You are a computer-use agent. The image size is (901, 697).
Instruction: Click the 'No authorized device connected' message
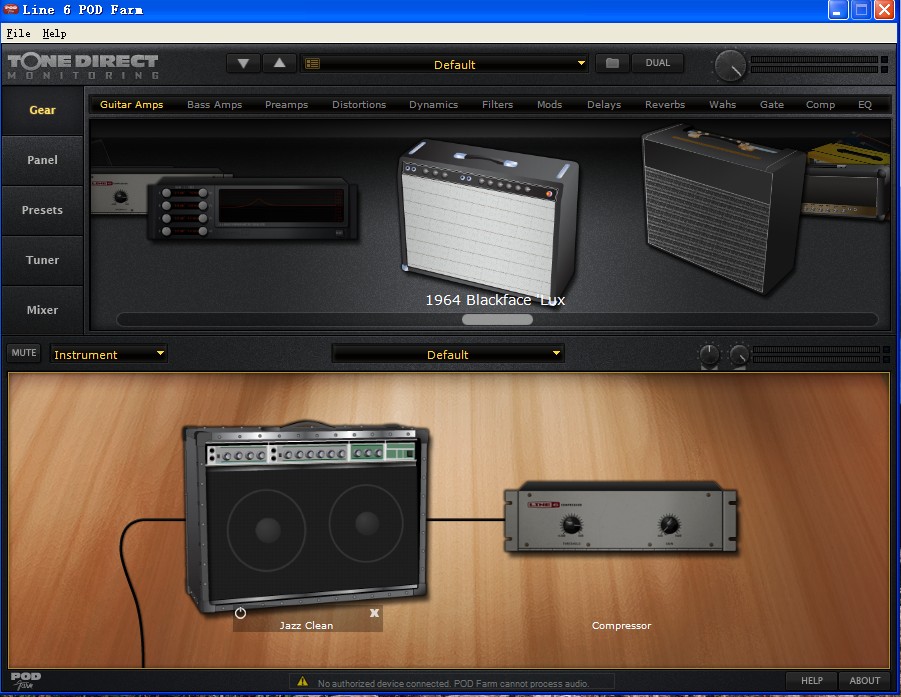click(453, 683)
